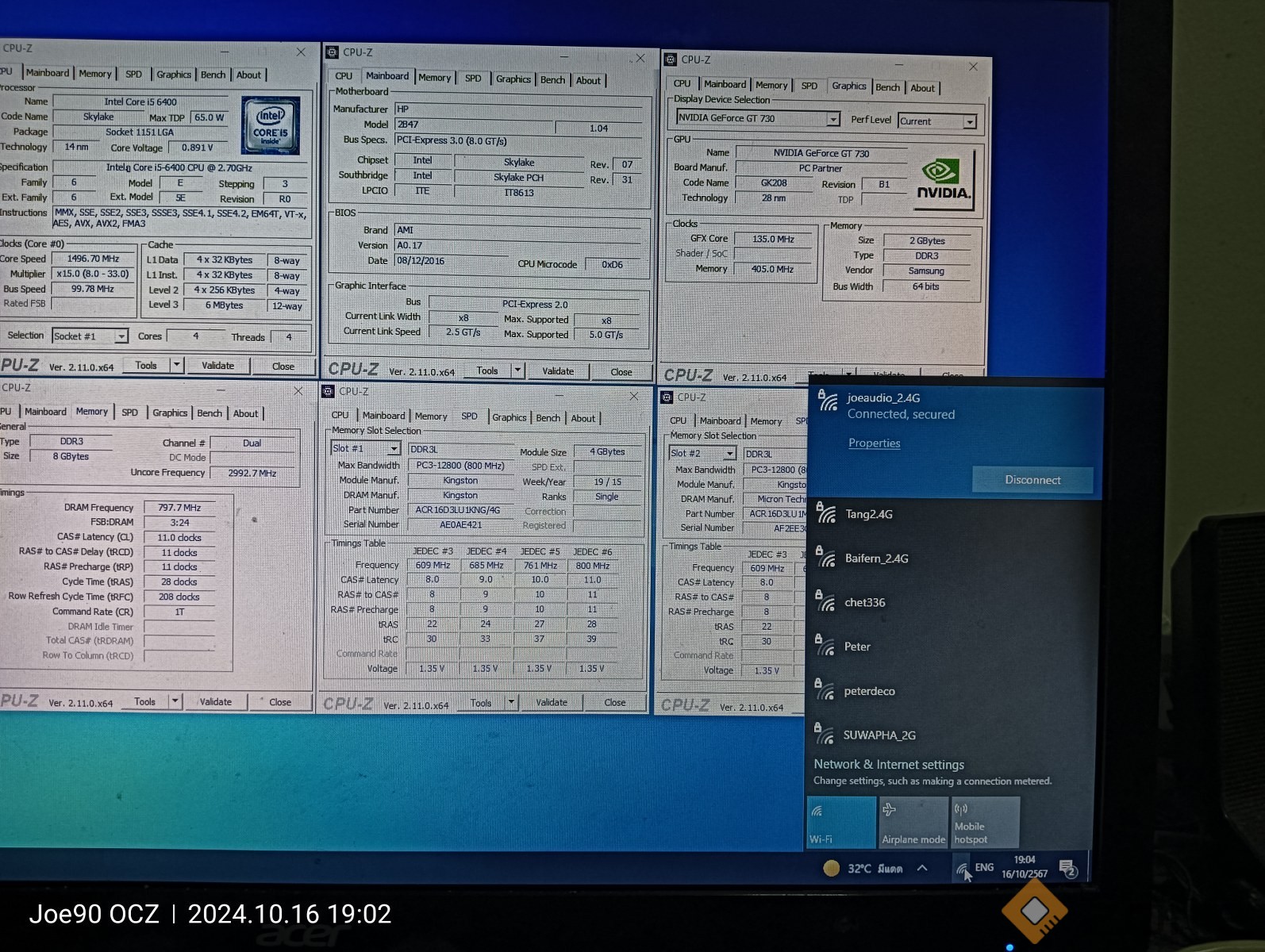Image resolution: width=1265 pixels, height=952 pixels.
Task: Open Graphics tab in Slot #1 SPD window
Action: coord(509,417)
